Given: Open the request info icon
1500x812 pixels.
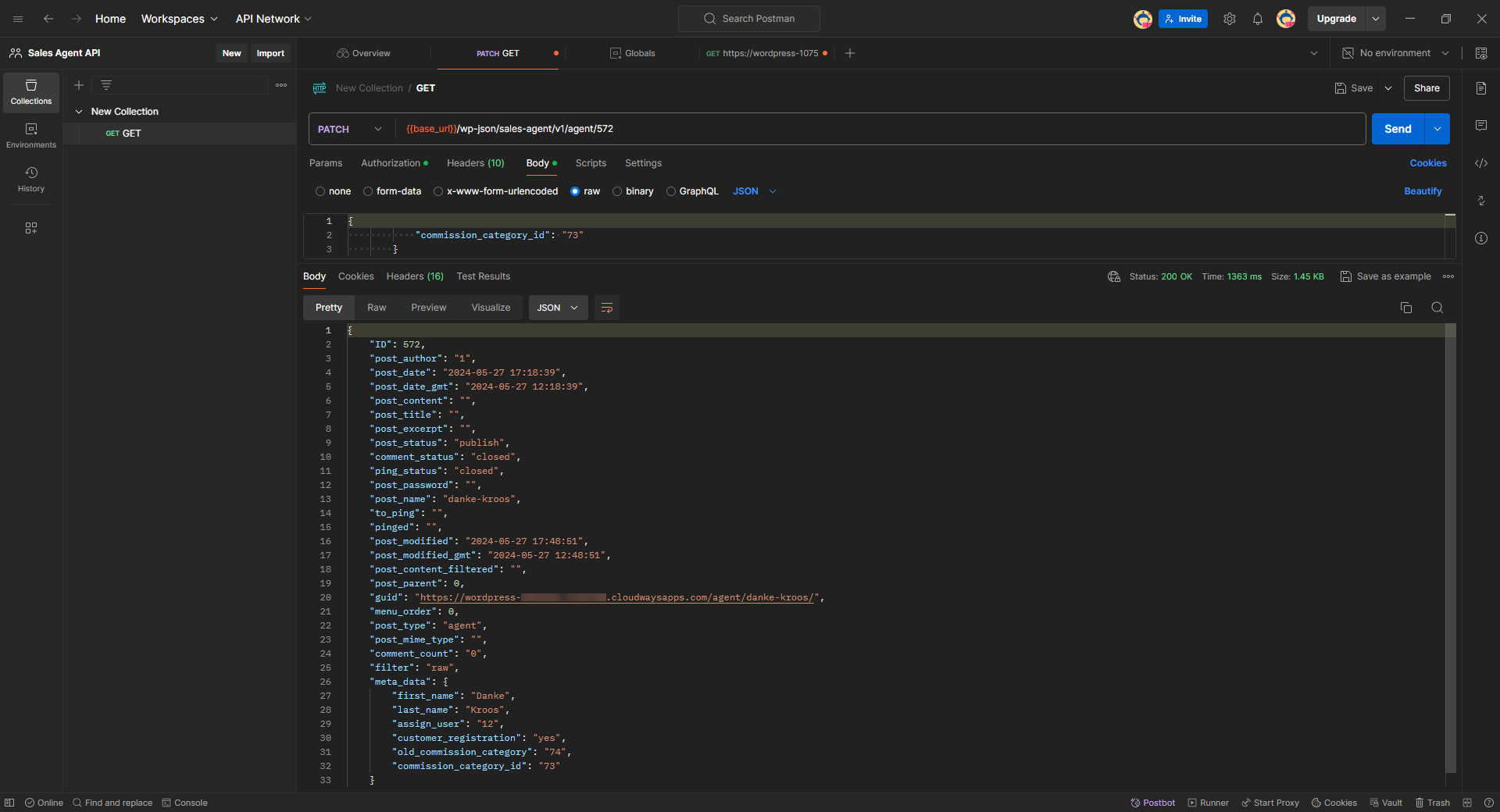Looking at the screenshot, I should click(x=1481, y=238).
